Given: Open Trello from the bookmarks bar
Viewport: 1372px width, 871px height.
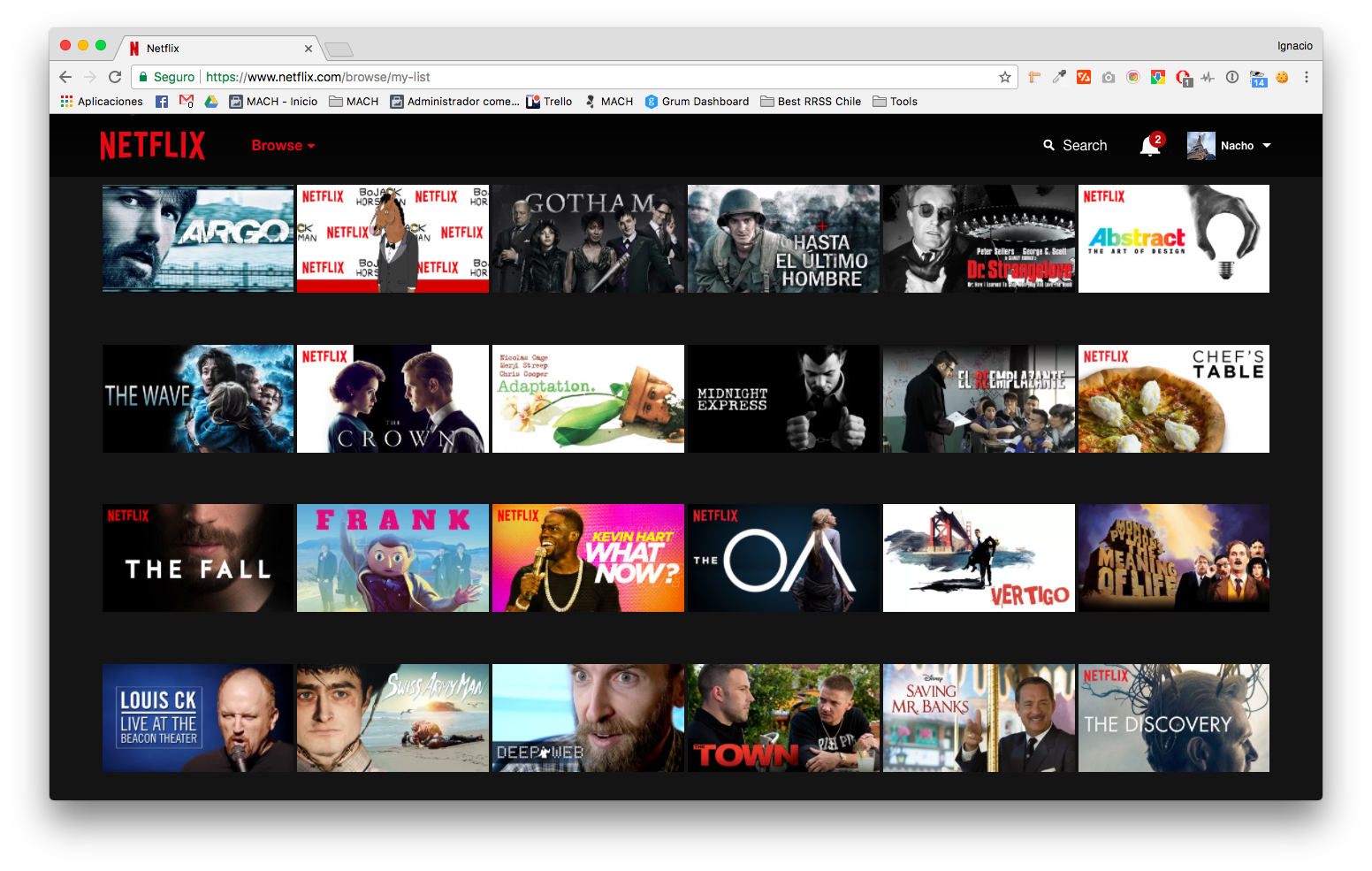Looking at the screenshot, I should point(550,101).
